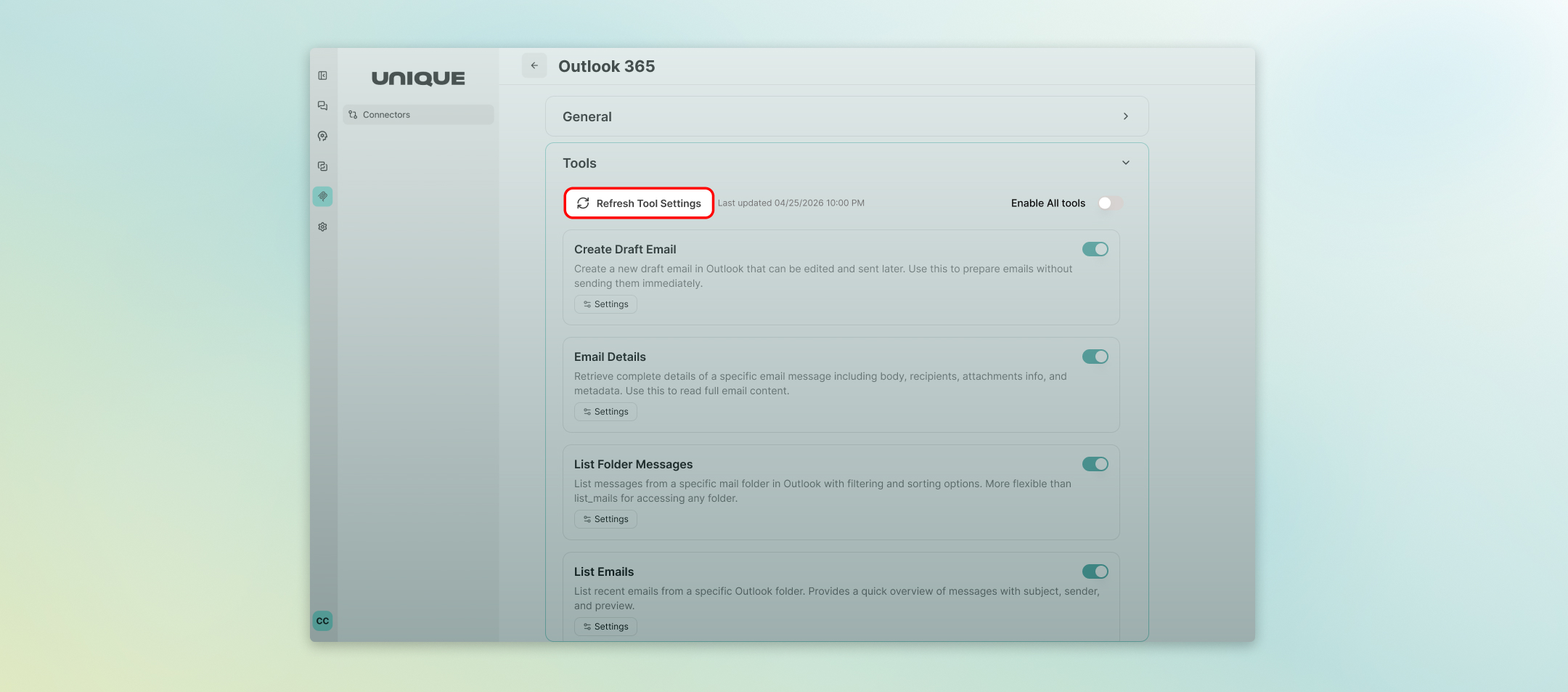
Task: Click the General section heading
Action: point(587,117)
